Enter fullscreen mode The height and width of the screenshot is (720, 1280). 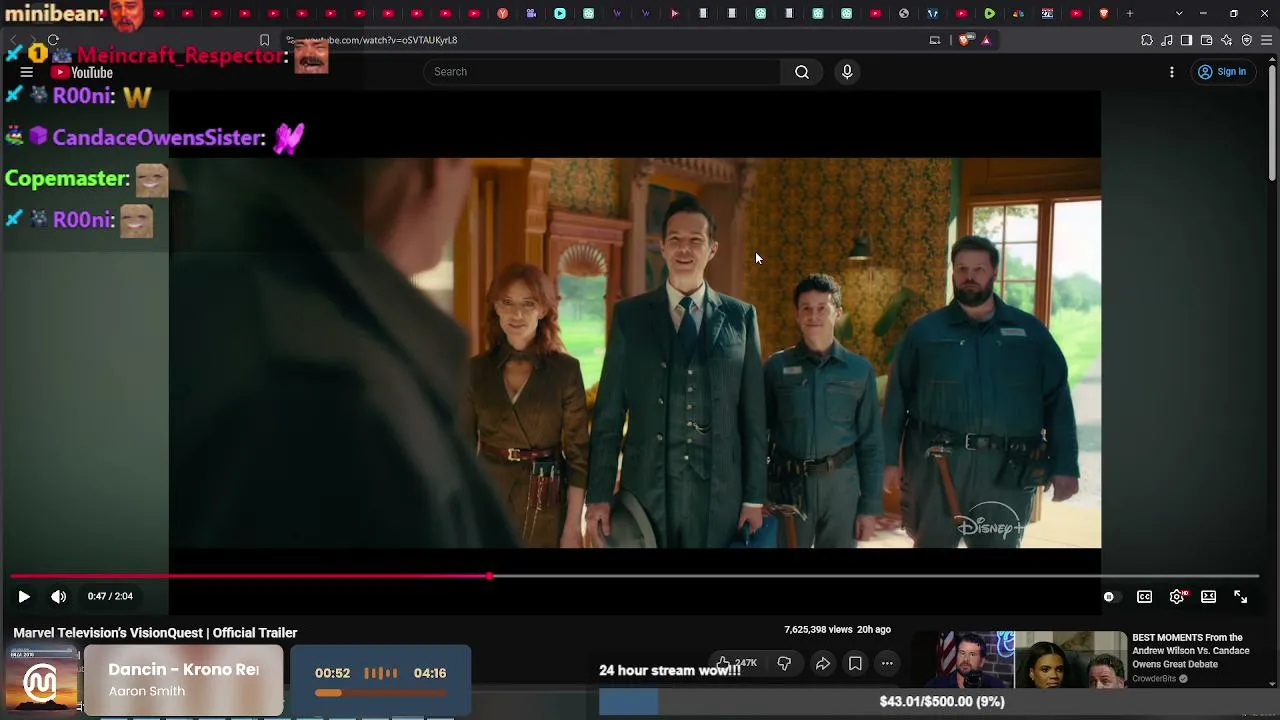[1240, 597]
